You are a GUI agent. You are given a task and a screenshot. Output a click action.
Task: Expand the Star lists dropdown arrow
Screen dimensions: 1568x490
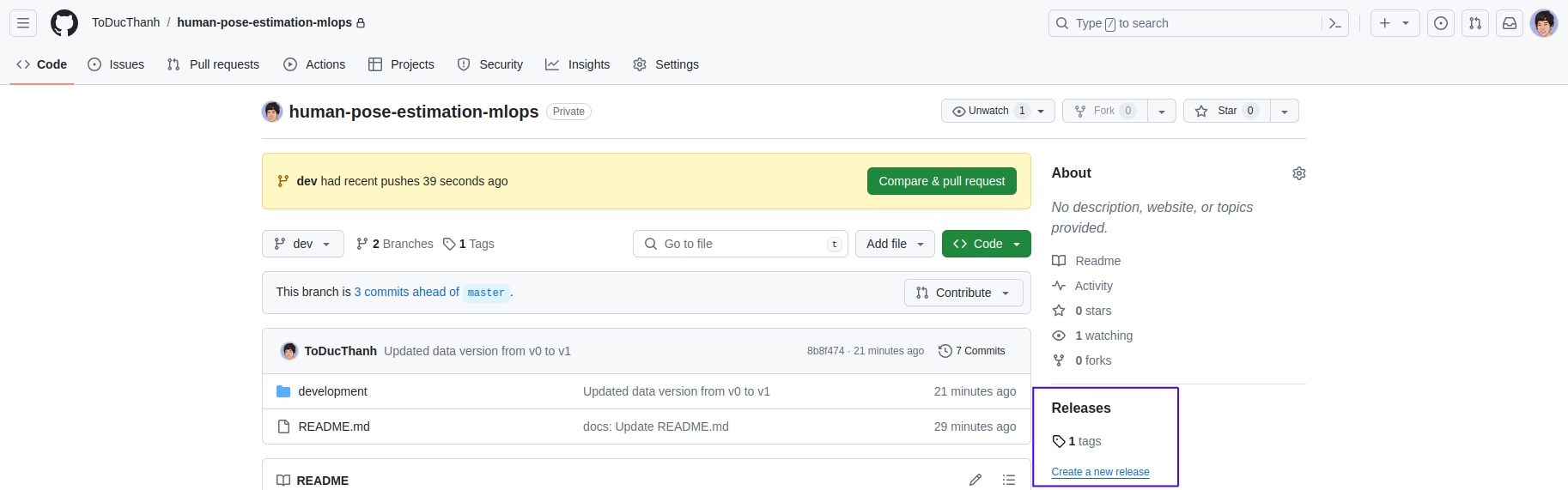(x=1285, y=111)
